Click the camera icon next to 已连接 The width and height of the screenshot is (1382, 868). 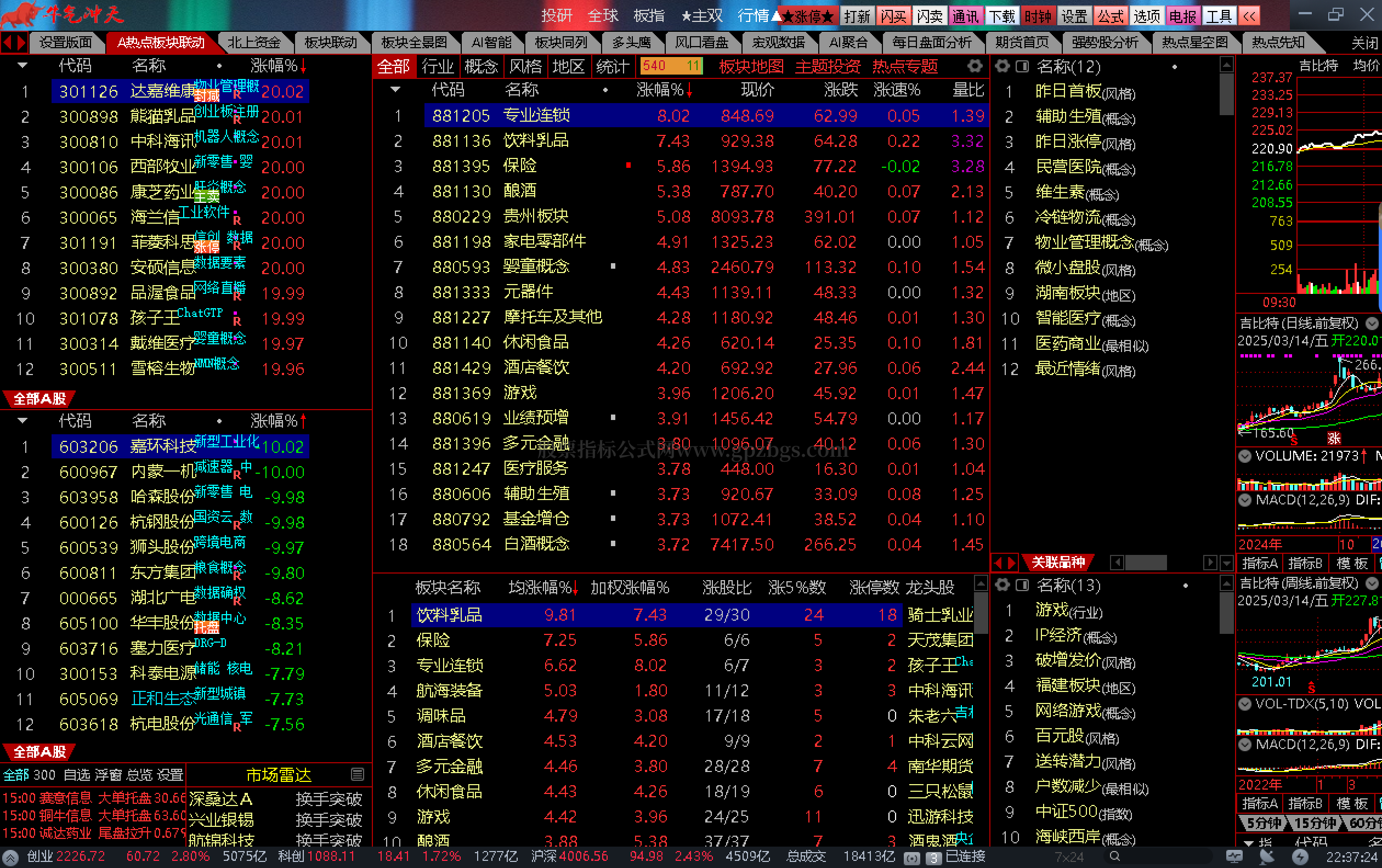[911, 858]
